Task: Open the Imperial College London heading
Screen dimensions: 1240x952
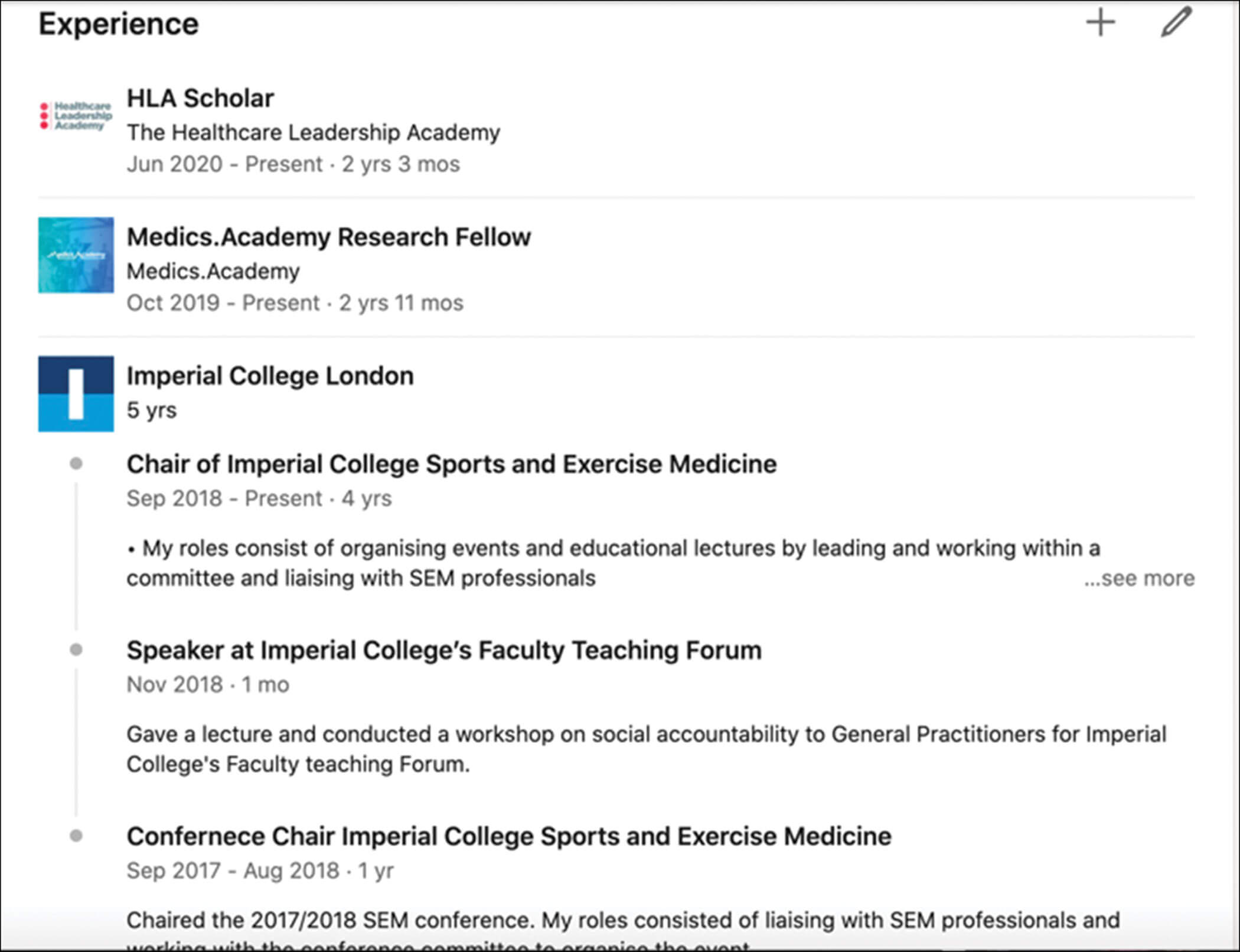Action: coord(270,376)
